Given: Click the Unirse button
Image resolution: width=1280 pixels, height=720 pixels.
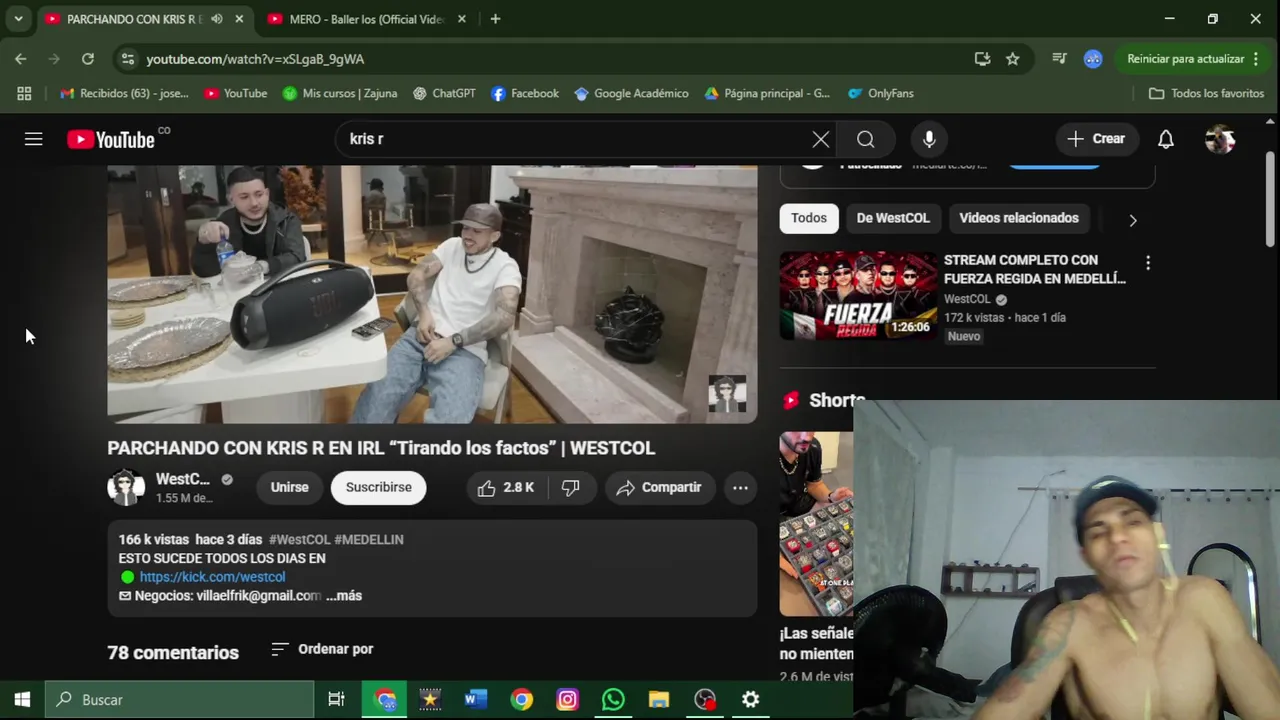Looking at the screenshot, I should [290, 487].
